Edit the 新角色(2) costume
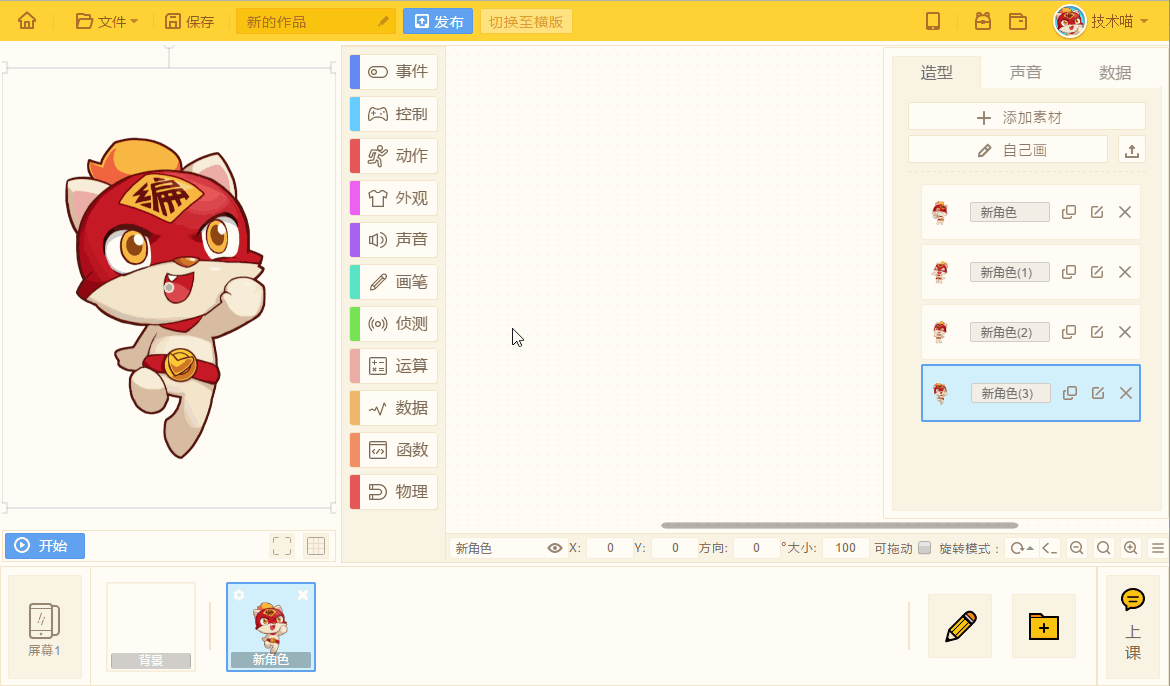 click(1097, 332)
